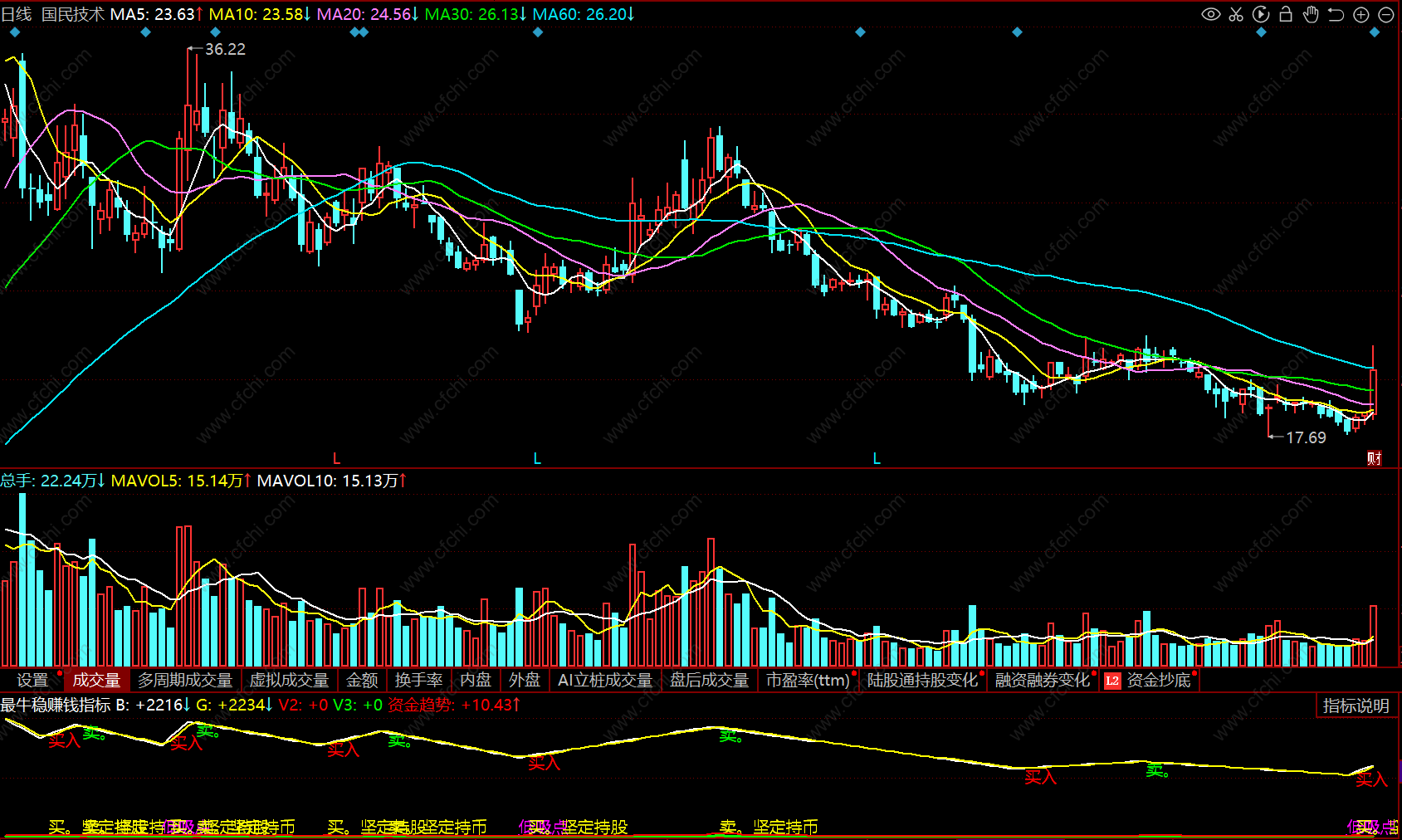1402x840 pixels.
Task: Open the 市盈率(ttm) tab
Action: pos(808,681)
